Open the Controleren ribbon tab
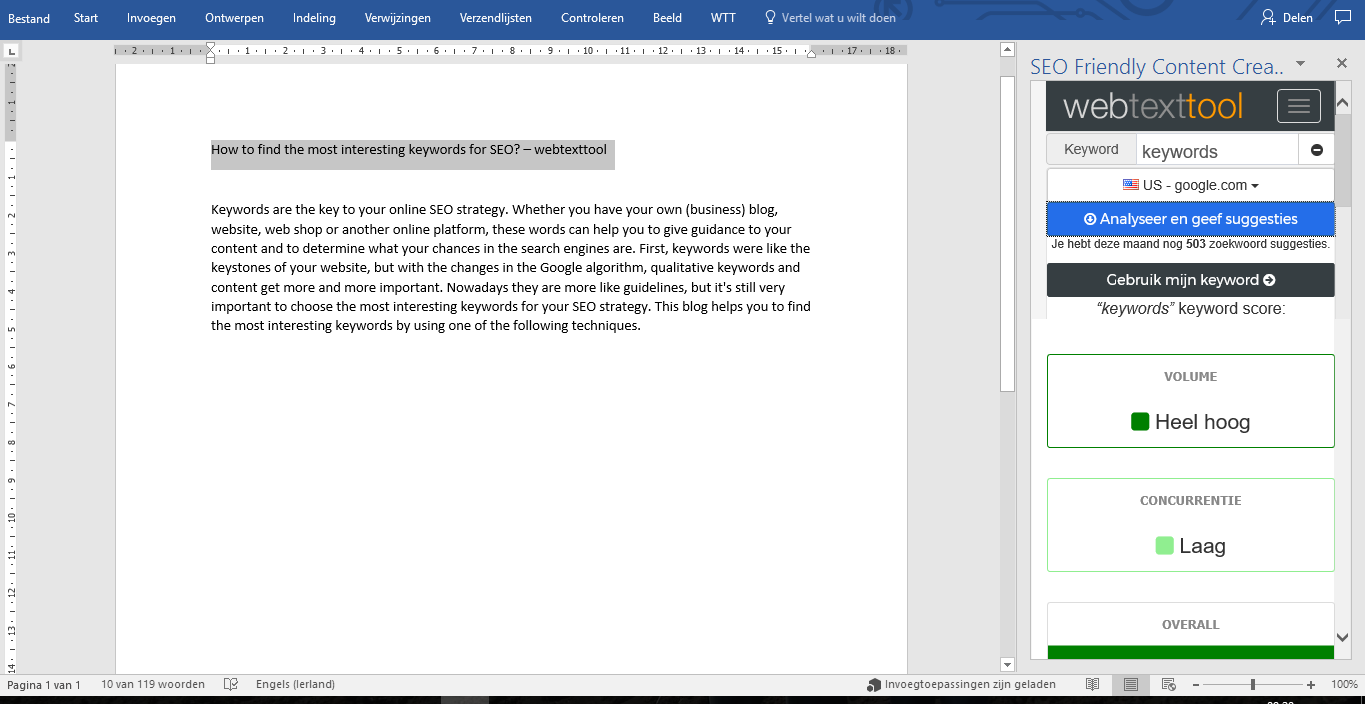Viewport: 1365px width, 704px height. 592,18
